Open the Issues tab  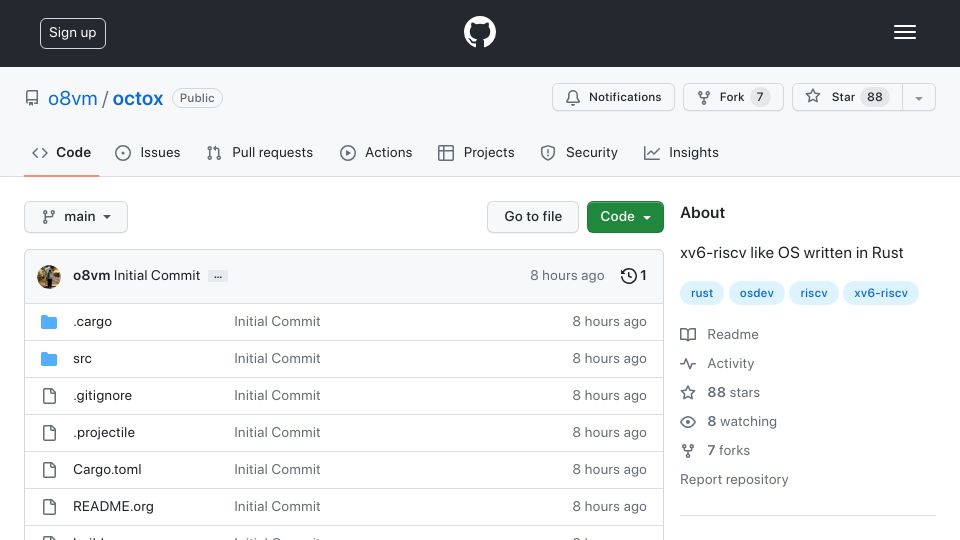point(148,152)
